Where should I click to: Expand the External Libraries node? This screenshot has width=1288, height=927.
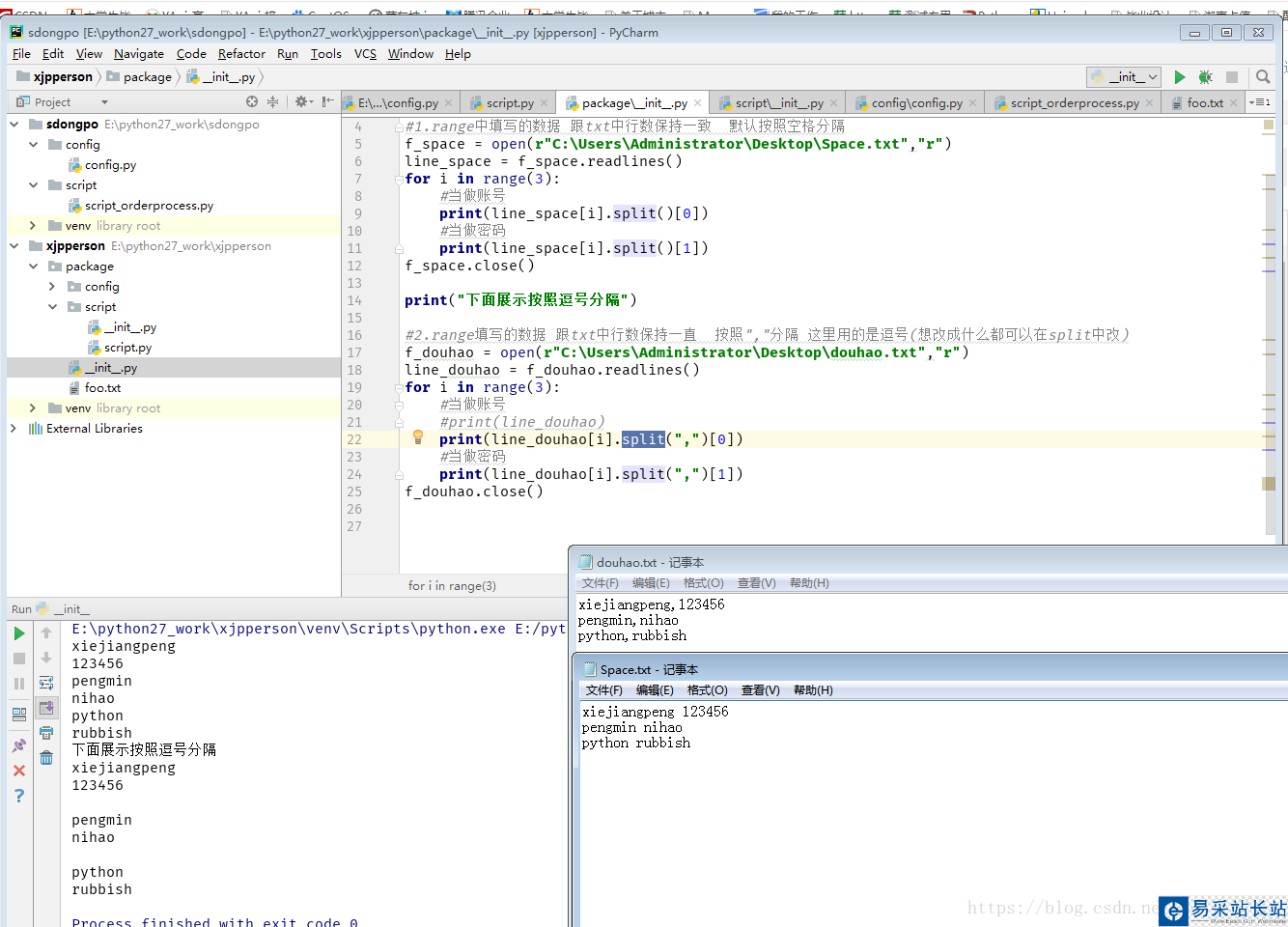coord(14,429)
